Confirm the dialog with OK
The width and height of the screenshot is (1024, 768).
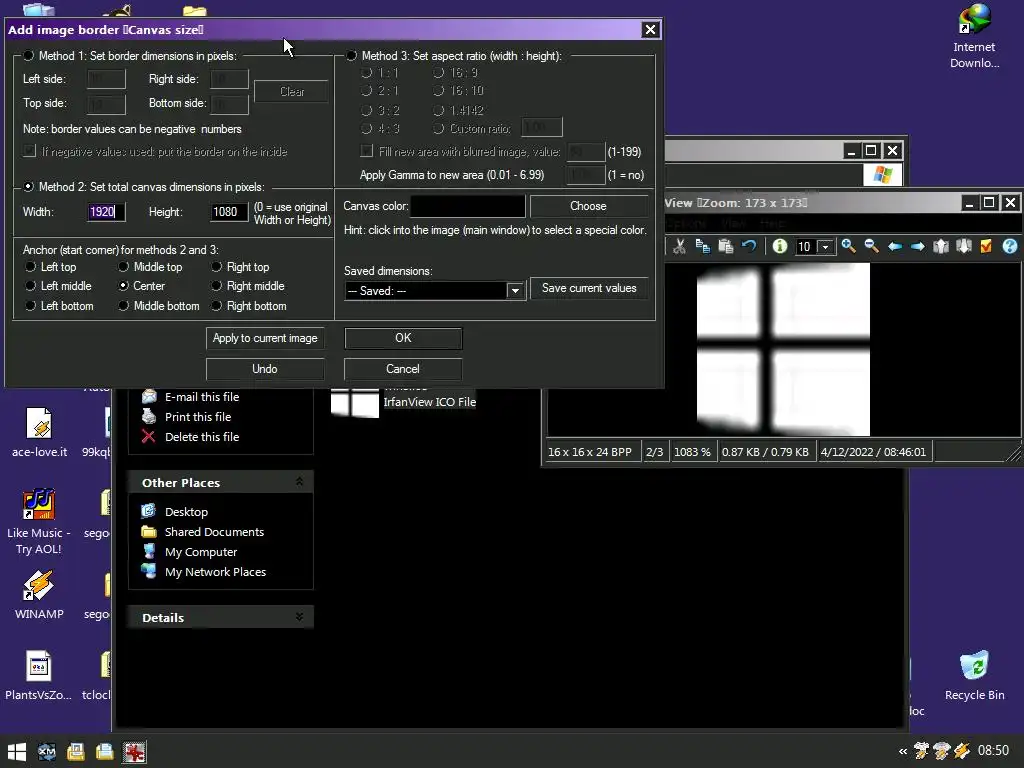[403, 338]
